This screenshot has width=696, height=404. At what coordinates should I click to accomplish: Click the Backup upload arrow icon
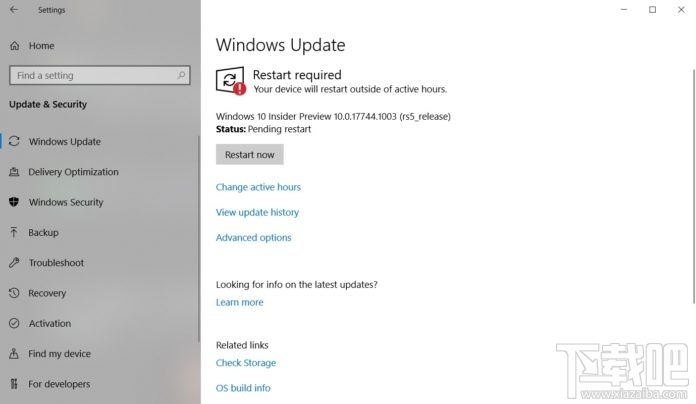tap(14, 232)
